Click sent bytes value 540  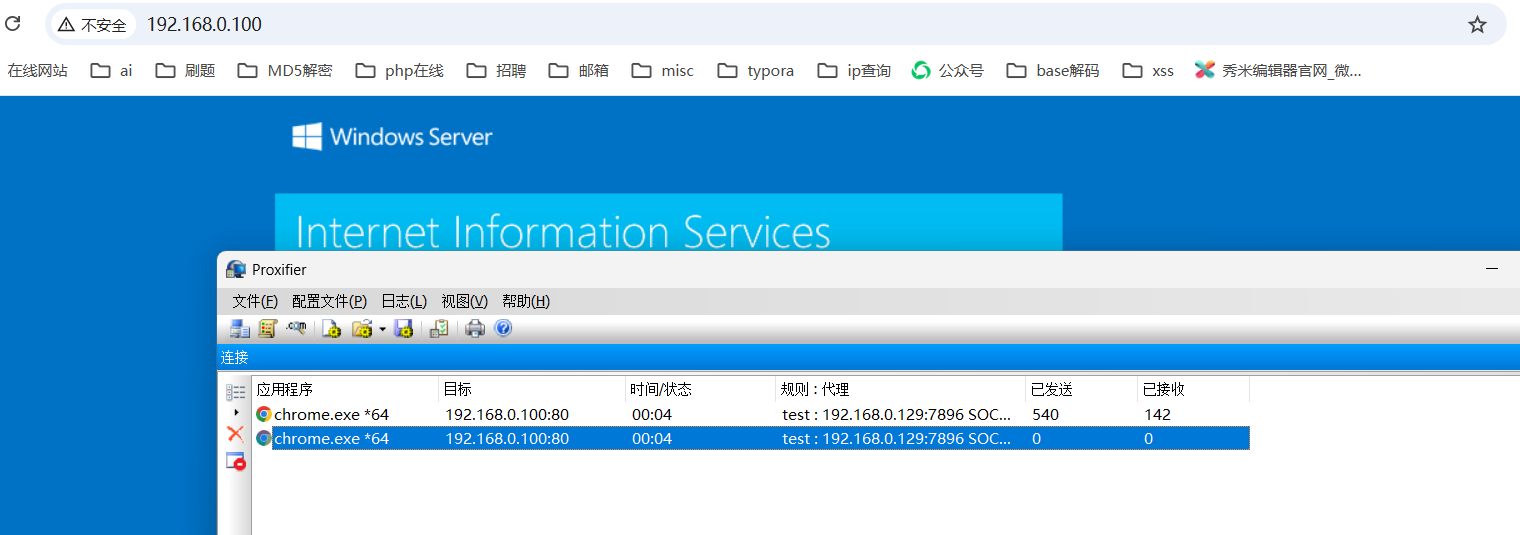click(1045, 414)
